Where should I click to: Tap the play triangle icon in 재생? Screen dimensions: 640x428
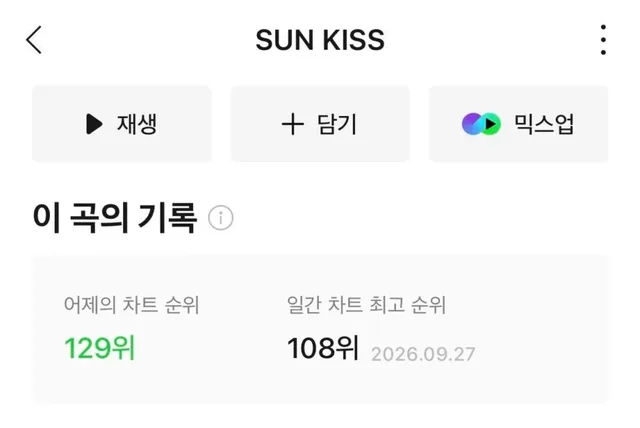94,124
